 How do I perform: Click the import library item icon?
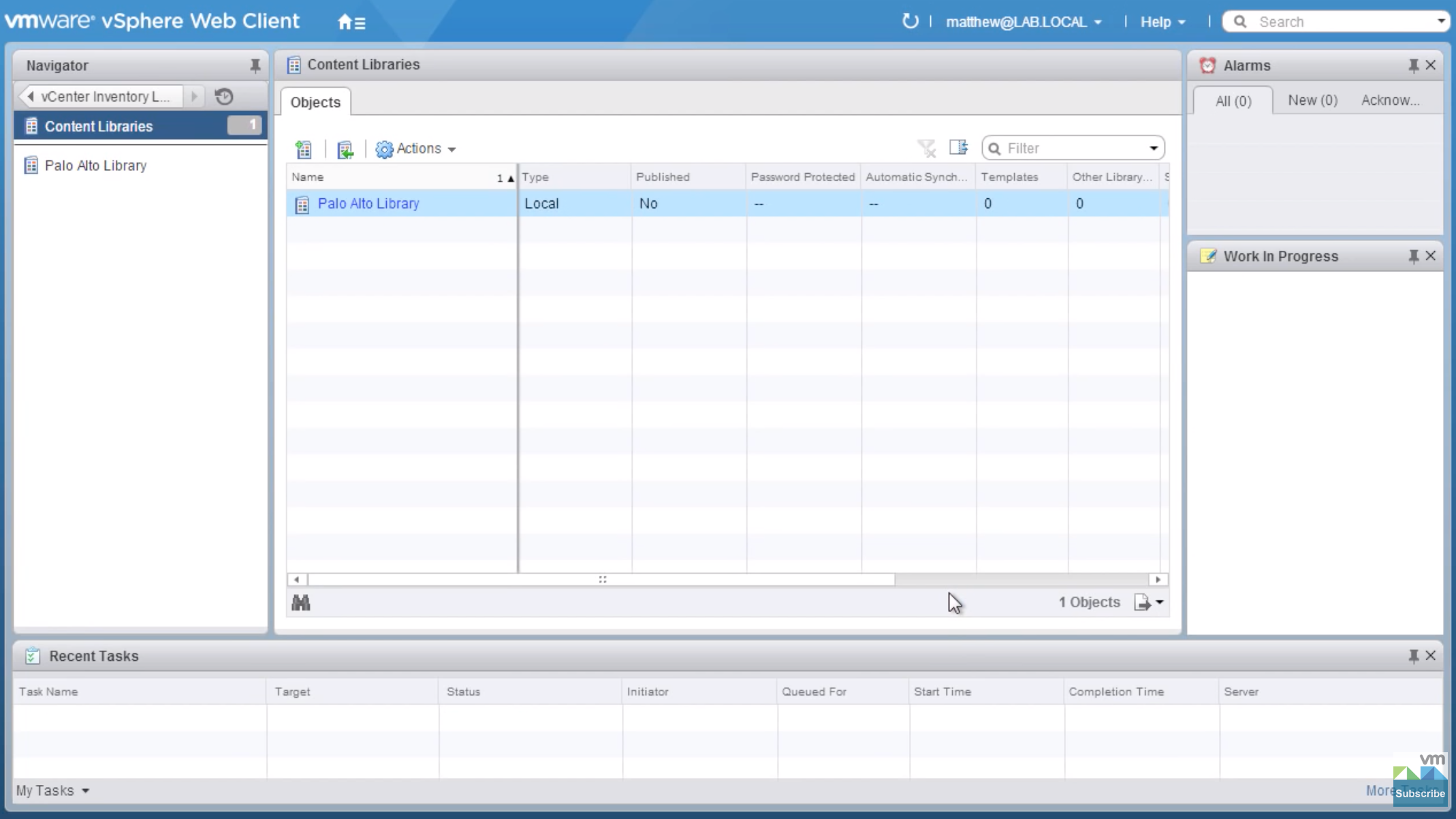pyautogui.click(x=345, y=149)
